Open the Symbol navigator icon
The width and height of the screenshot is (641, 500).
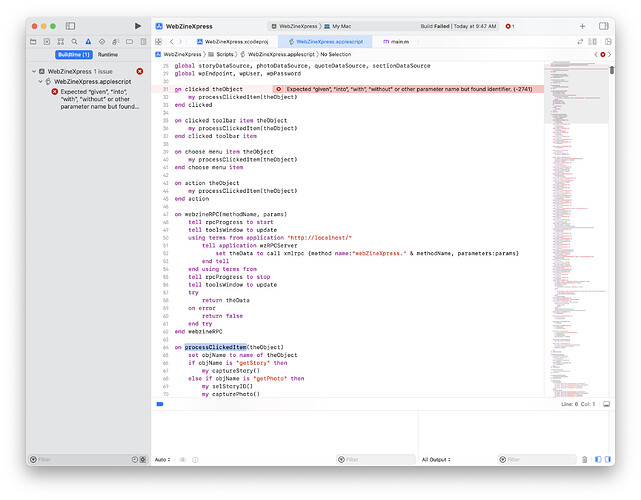tap(61, 42)
